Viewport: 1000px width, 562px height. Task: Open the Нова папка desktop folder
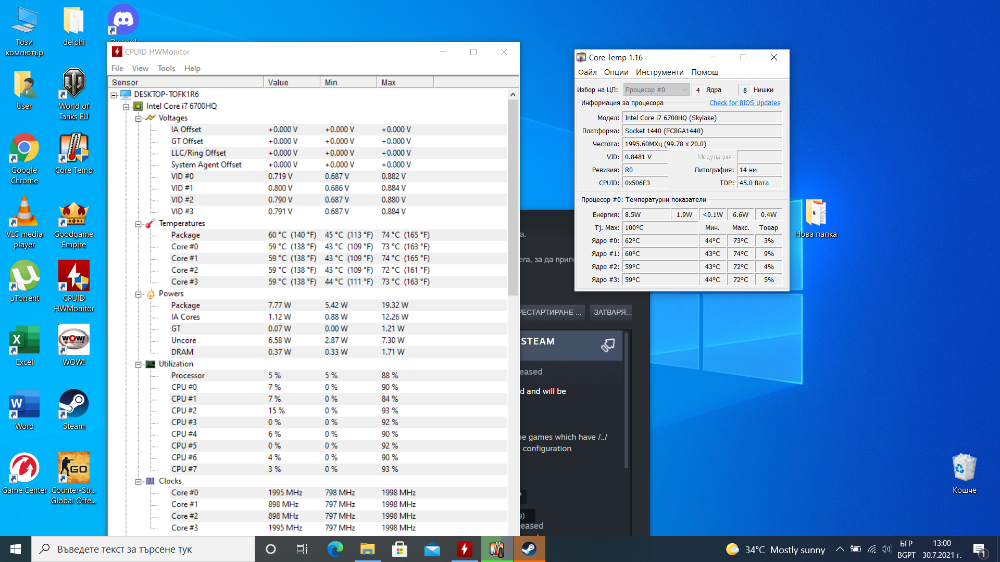pos(816,218)
